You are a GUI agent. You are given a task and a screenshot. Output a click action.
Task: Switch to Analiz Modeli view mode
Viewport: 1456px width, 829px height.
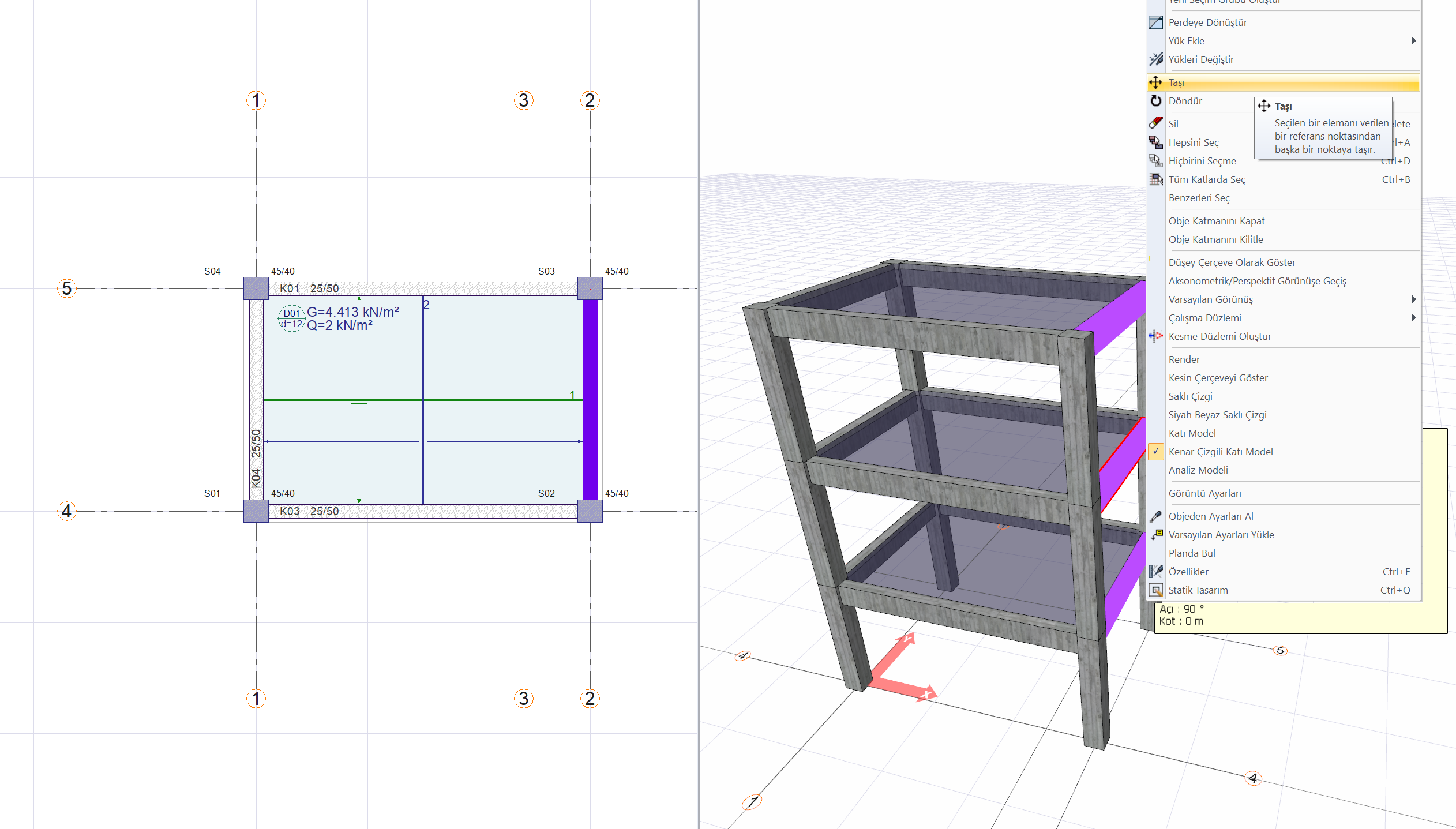tap(1198, 470)
